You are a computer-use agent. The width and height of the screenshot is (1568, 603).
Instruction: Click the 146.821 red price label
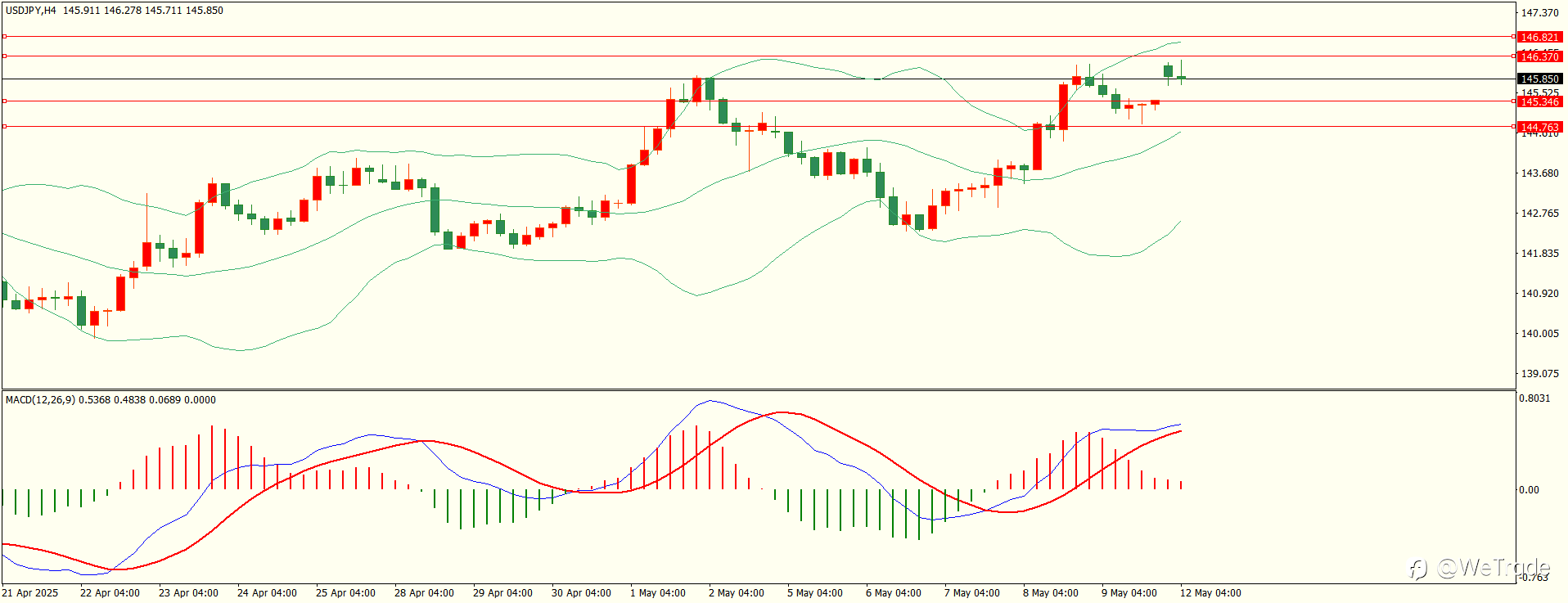click(1539, 37)
